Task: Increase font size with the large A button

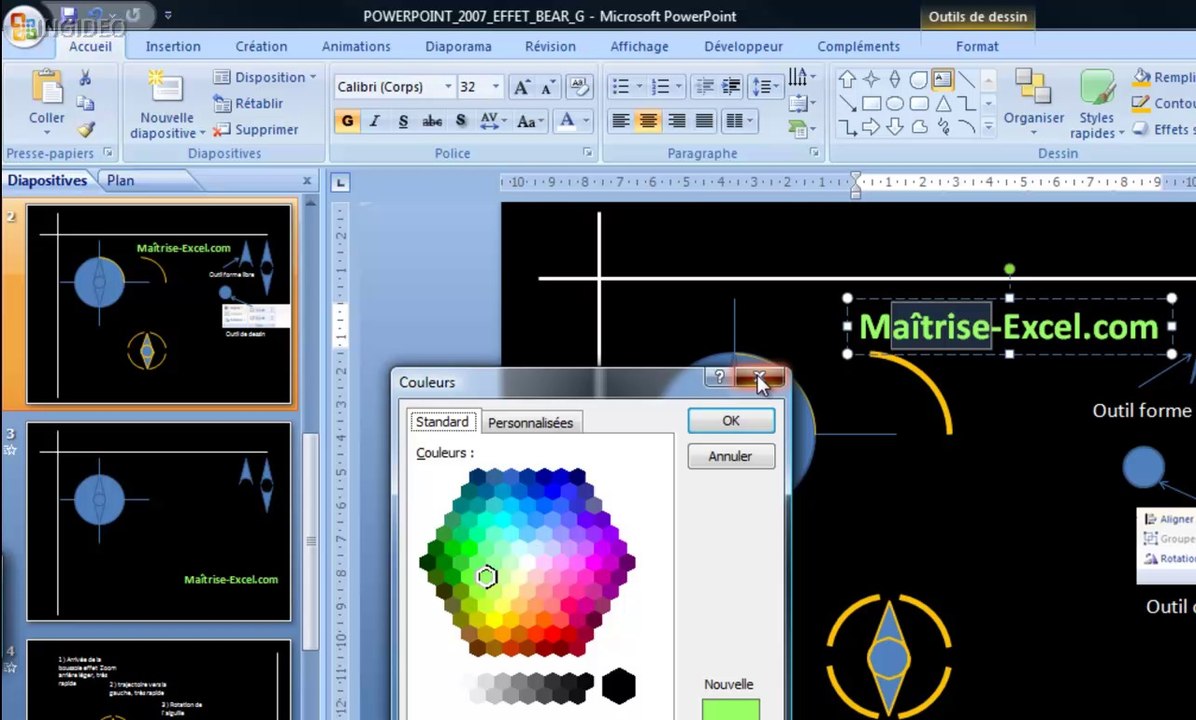Action: click(x=522, y=87)
